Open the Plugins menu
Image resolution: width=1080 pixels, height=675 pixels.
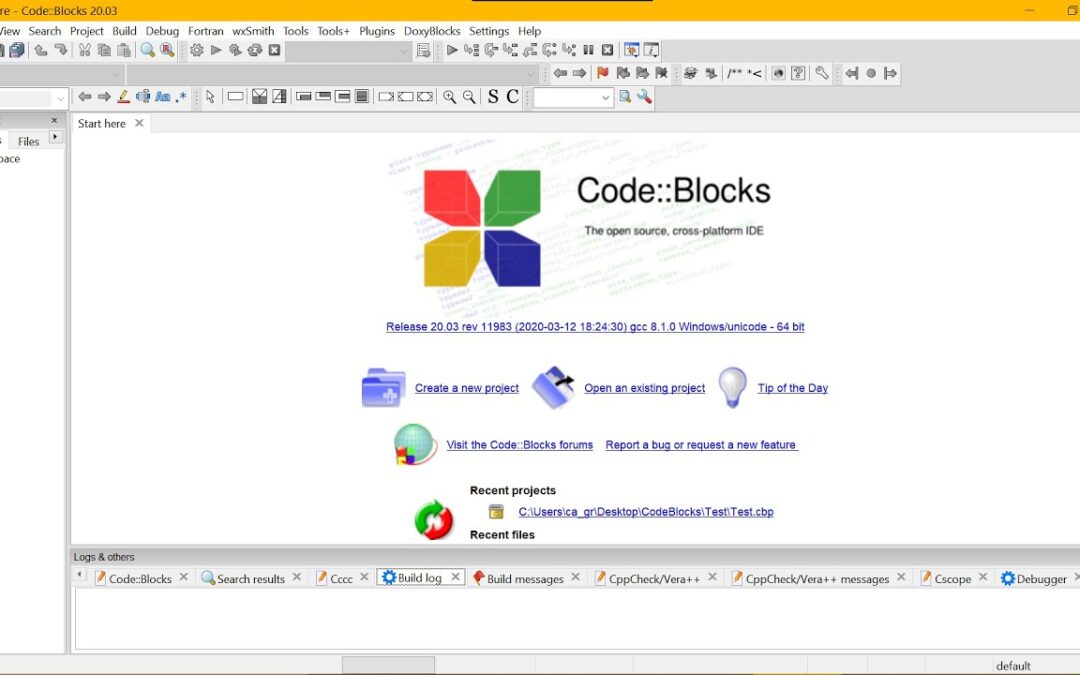[x=377, y=31]
